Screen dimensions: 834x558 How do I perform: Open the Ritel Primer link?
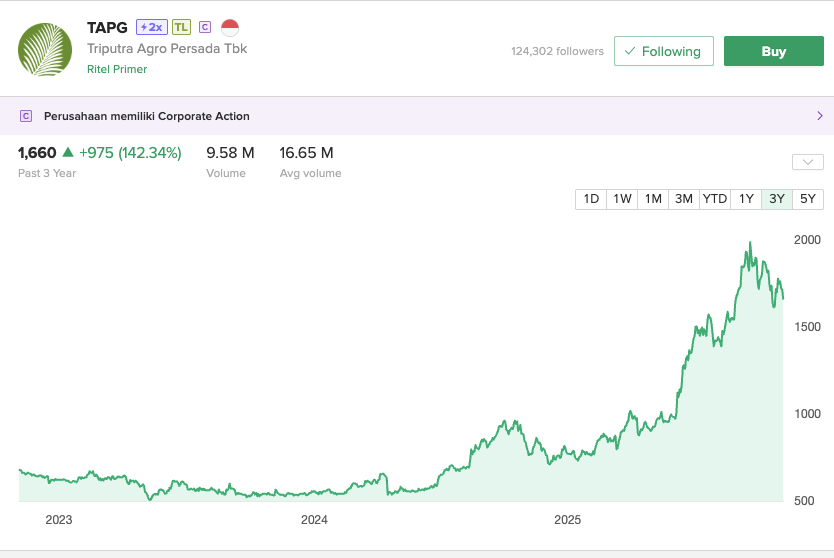tap(117, 69)
